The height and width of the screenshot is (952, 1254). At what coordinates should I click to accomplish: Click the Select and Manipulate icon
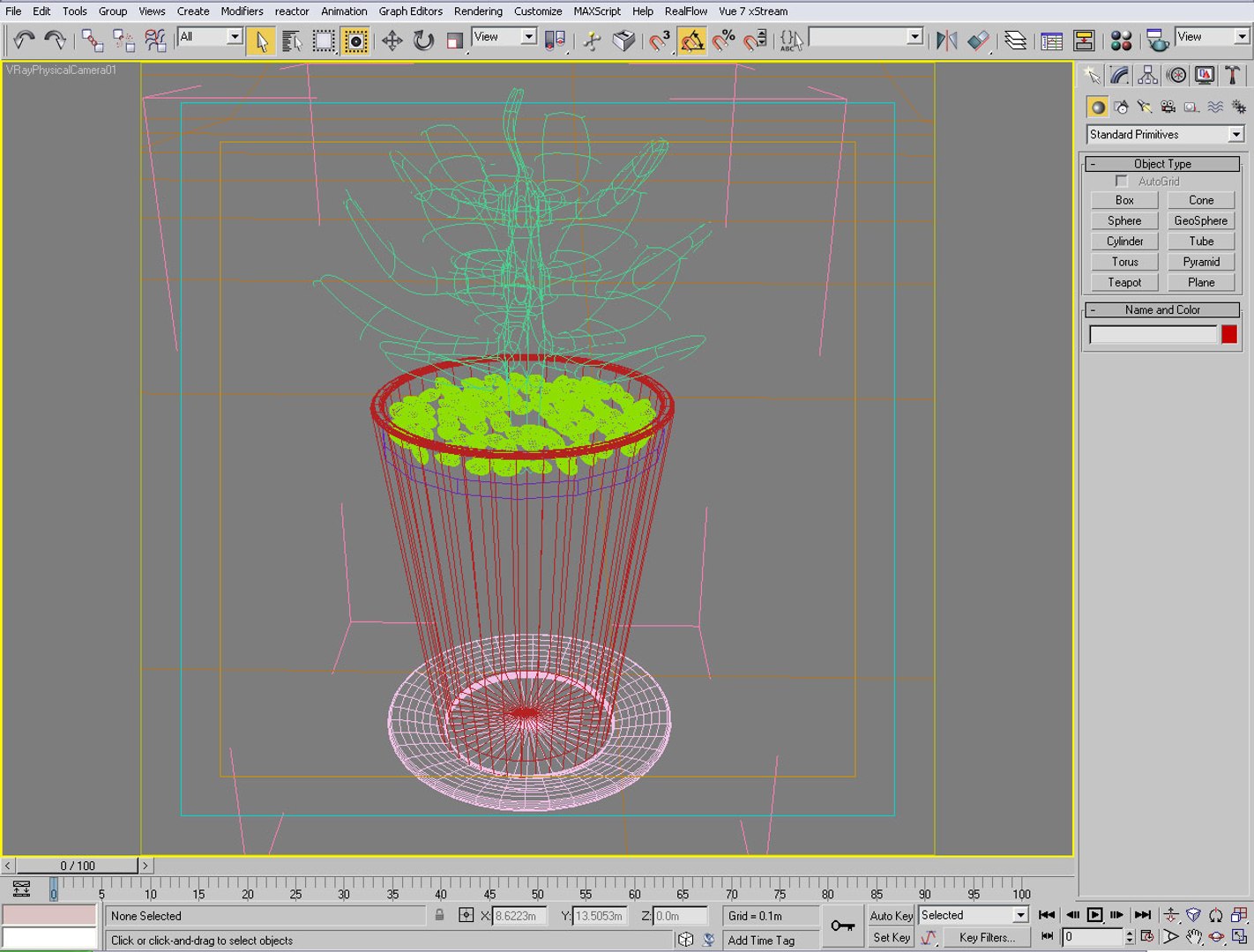click(592, 41)
